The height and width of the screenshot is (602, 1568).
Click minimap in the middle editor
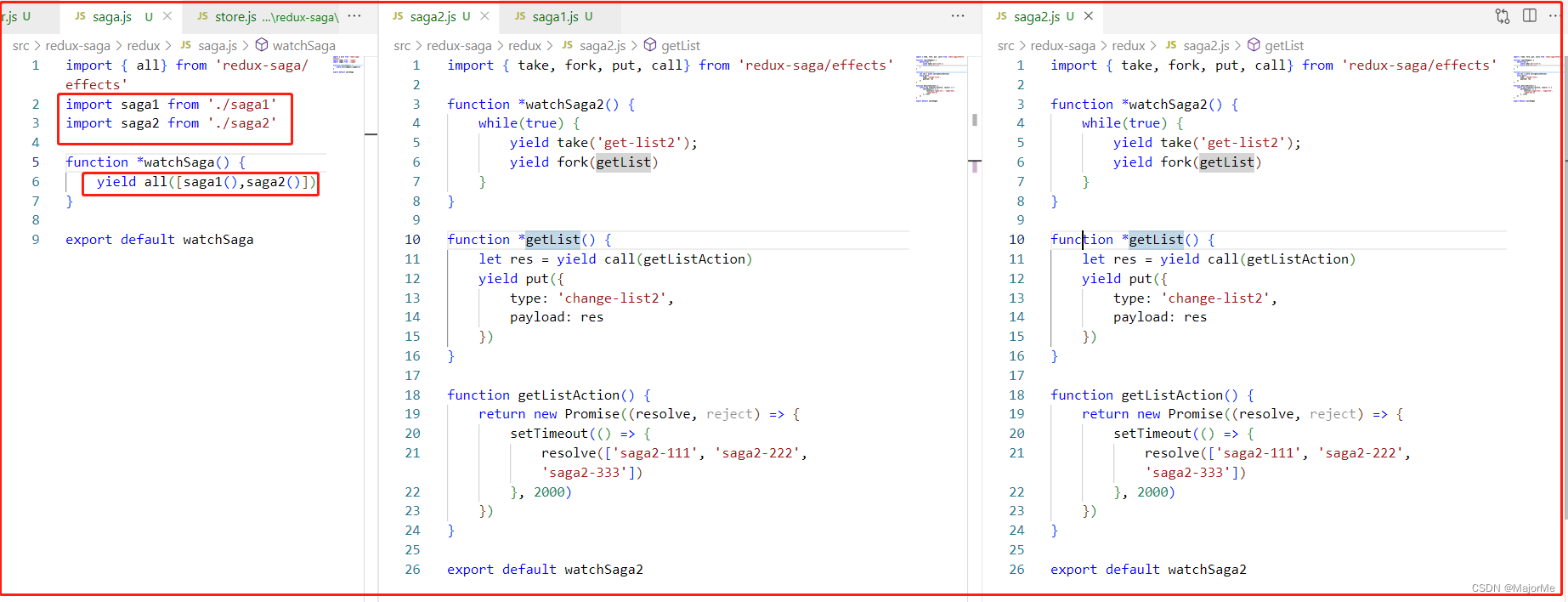pyautogui.click(x=941, y=78)
